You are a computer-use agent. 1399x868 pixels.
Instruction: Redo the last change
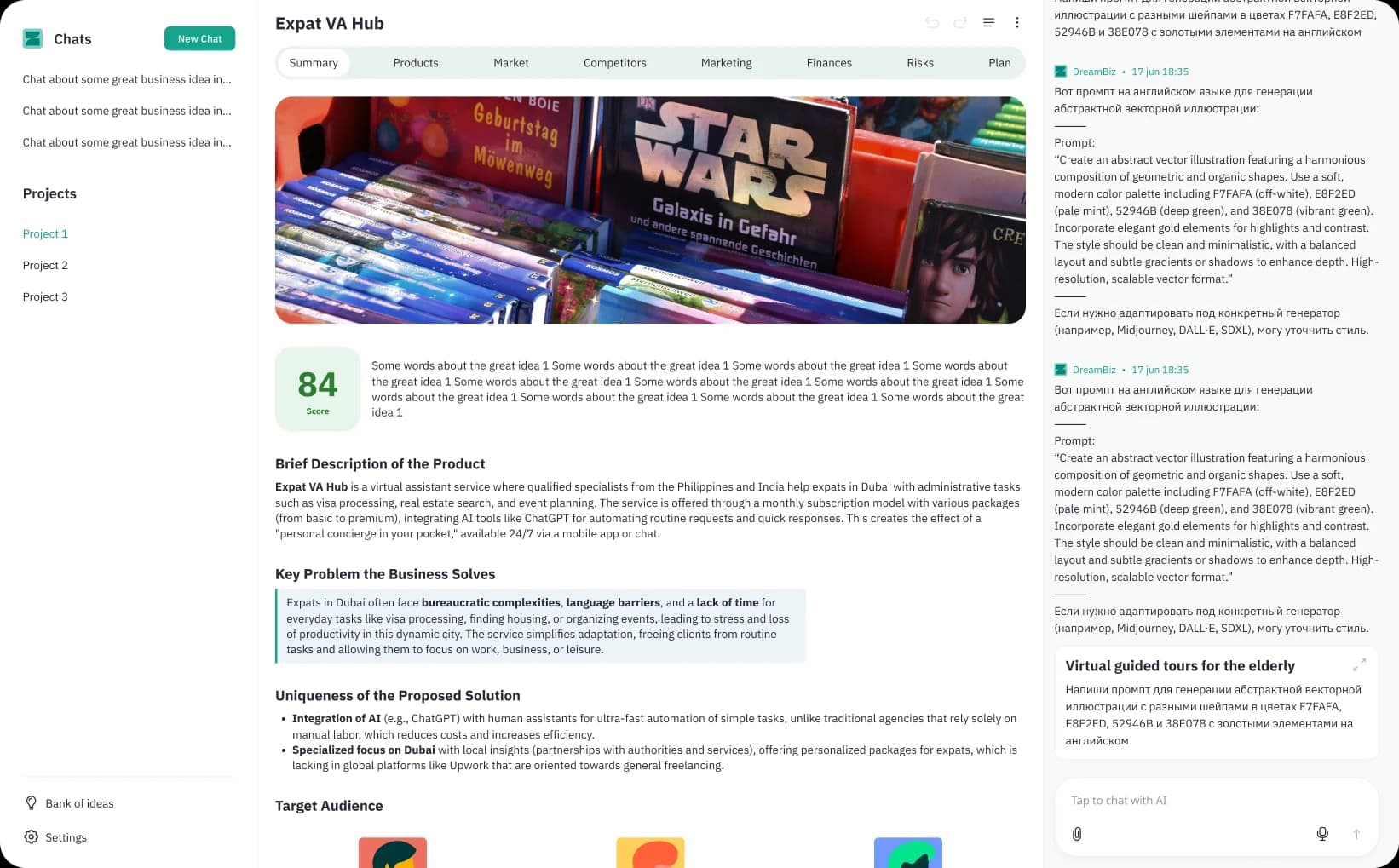pos(960,23)
